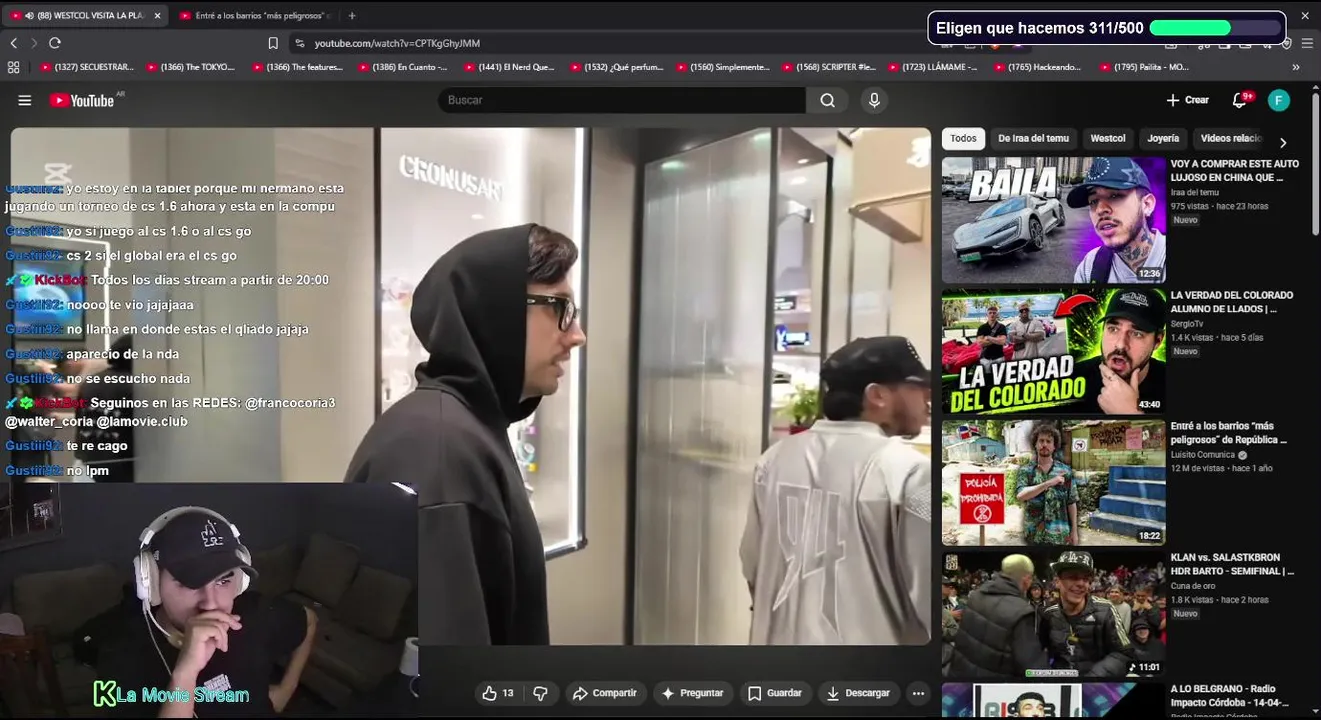Open the browser main menu hamburger icon
The height and width of the screenshot is (720, 1321).
click(1305, 43)
